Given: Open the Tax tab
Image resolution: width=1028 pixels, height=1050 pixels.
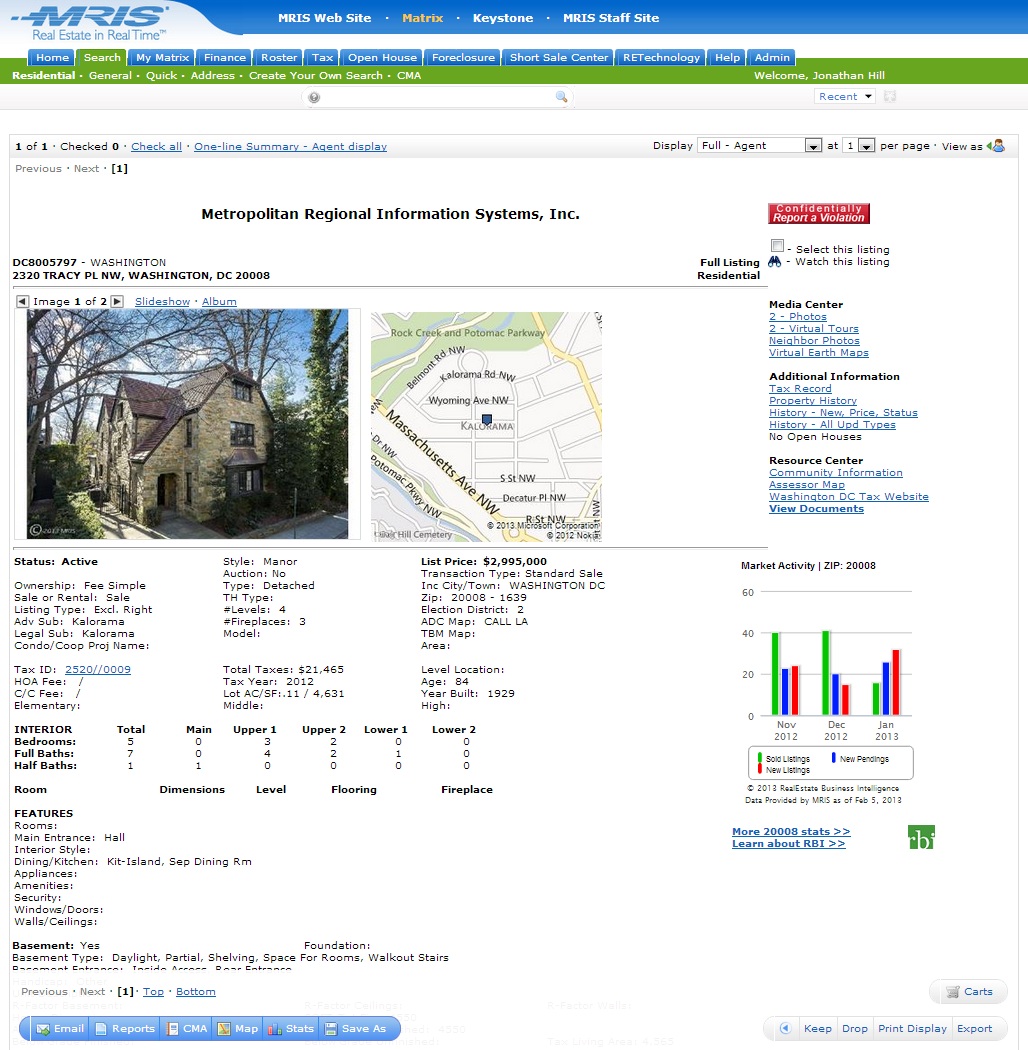Looking at the screenshot, I should tap(322, 58).
